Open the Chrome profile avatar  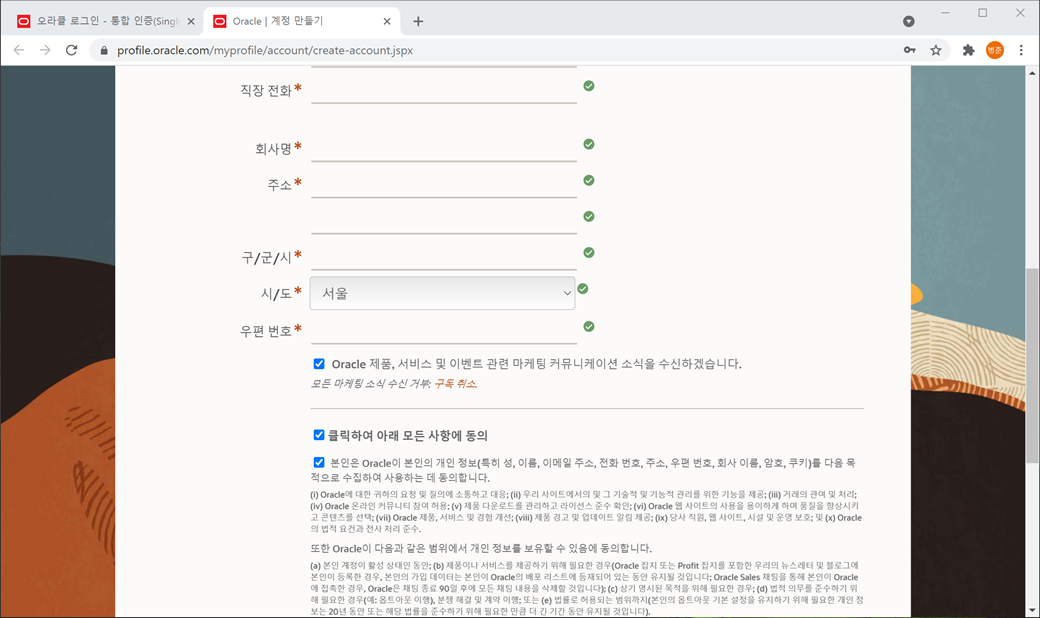pos(994,50)
